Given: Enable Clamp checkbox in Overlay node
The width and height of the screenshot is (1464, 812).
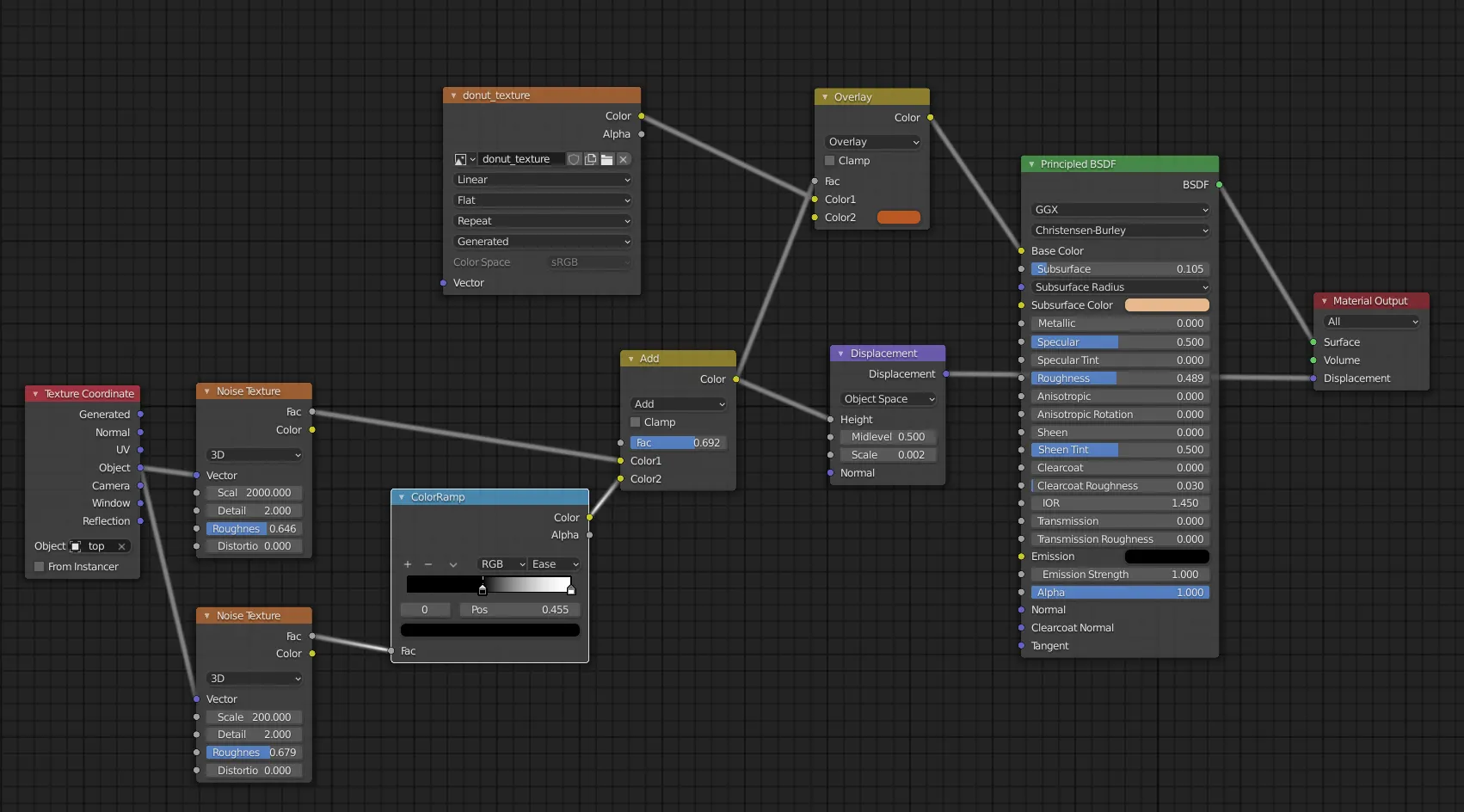Looking at the screenshot, I should click(830, 161).
